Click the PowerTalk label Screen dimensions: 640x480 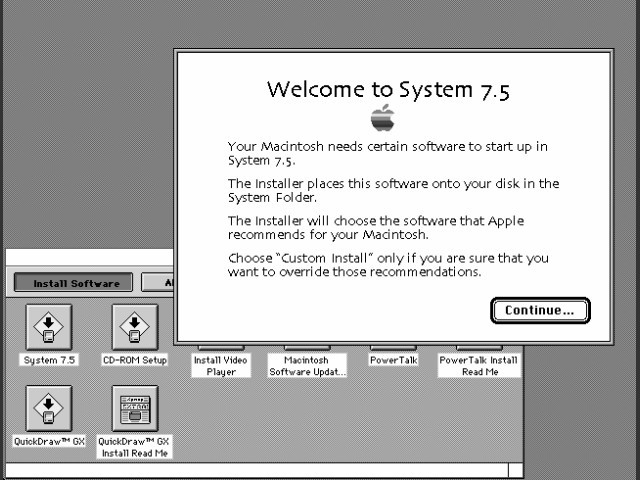tap(393, 360)
